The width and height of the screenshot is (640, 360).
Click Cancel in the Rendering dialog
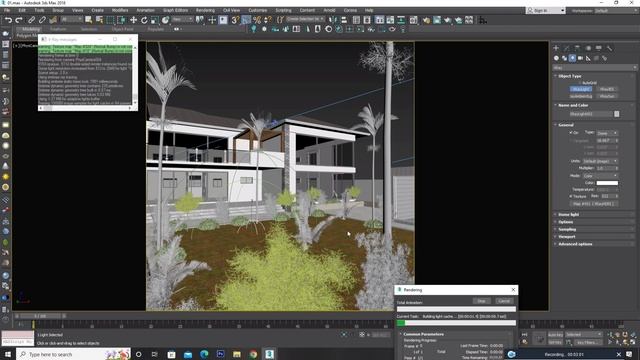pos(504,301)
